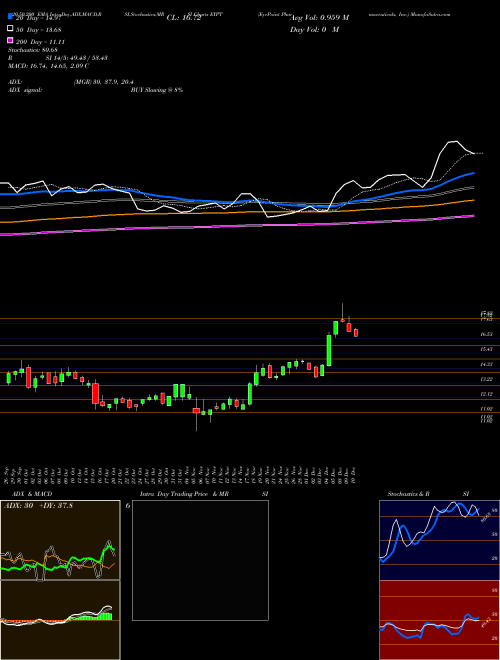This screenshot has height=660, width=500.
Task: Open the red RSI chart panel
Action: 439,620
